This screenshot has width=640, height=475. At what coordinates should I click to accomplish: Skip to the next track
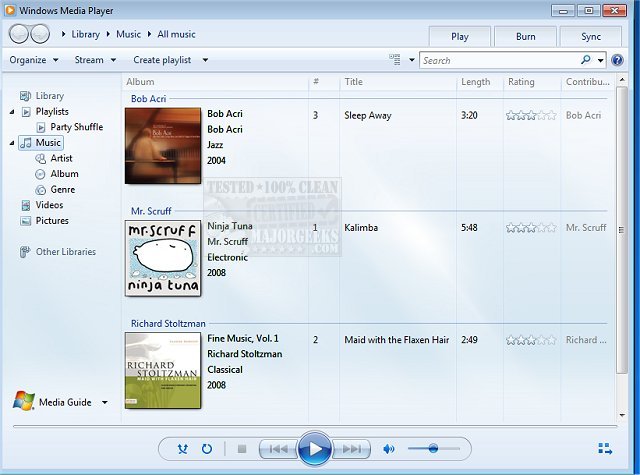pyautogui.click(x=351, y=449)
